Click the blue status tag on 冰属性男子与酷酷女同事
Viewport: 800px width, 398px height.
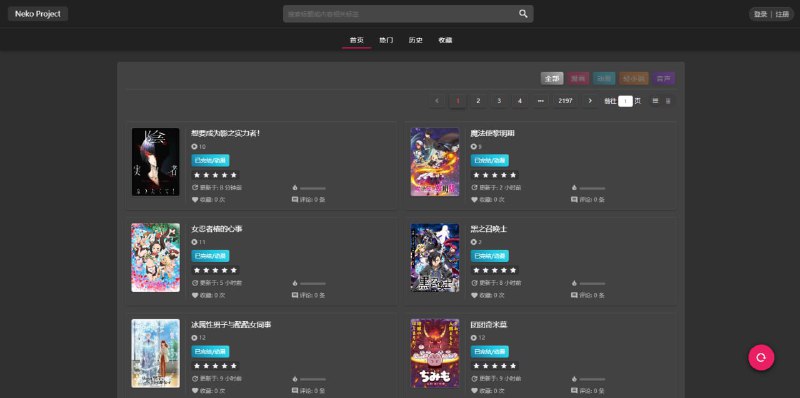click(210, 352)
